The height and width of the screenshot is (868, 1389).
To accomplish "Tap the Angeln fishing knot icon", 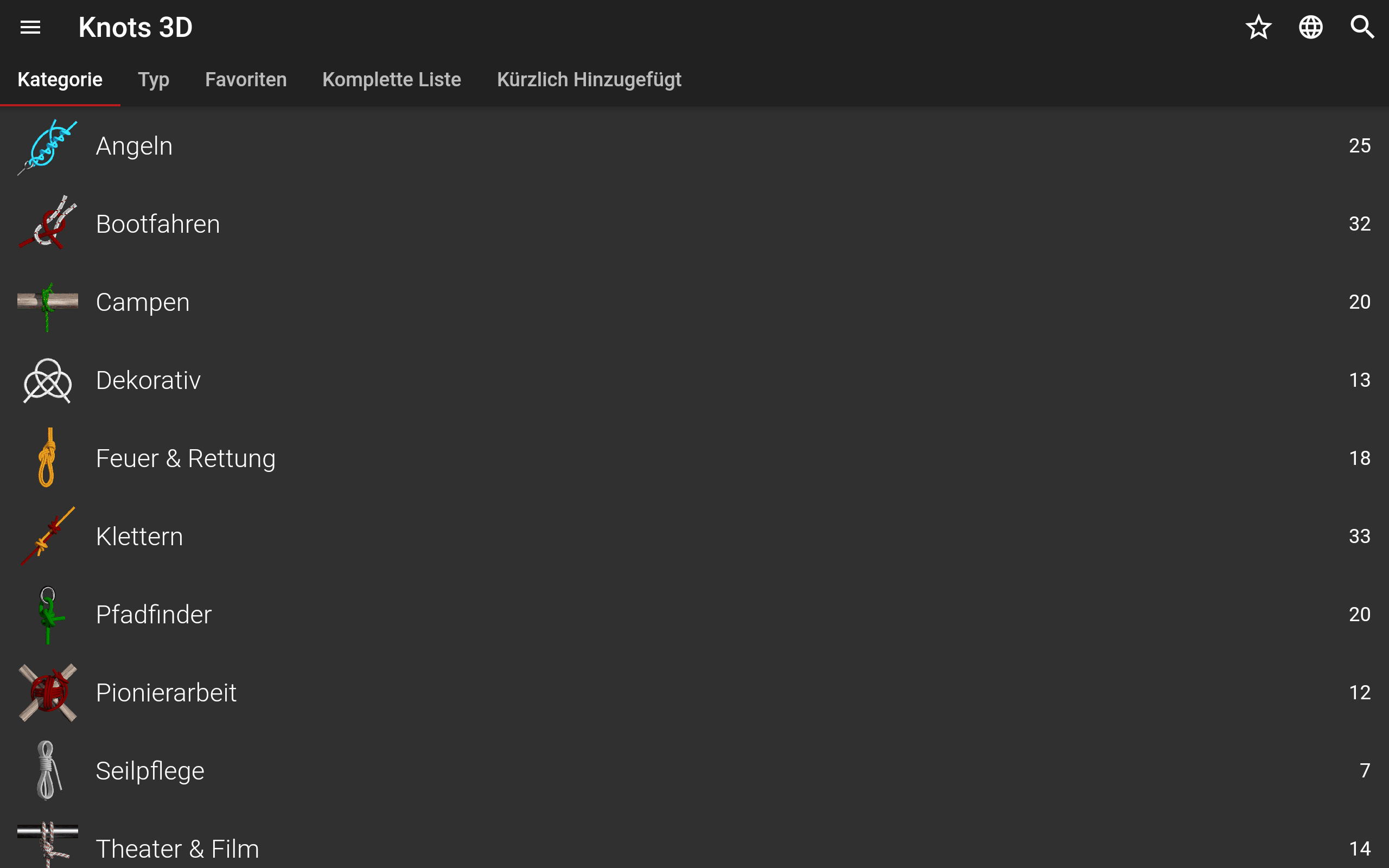I will 48,146.
